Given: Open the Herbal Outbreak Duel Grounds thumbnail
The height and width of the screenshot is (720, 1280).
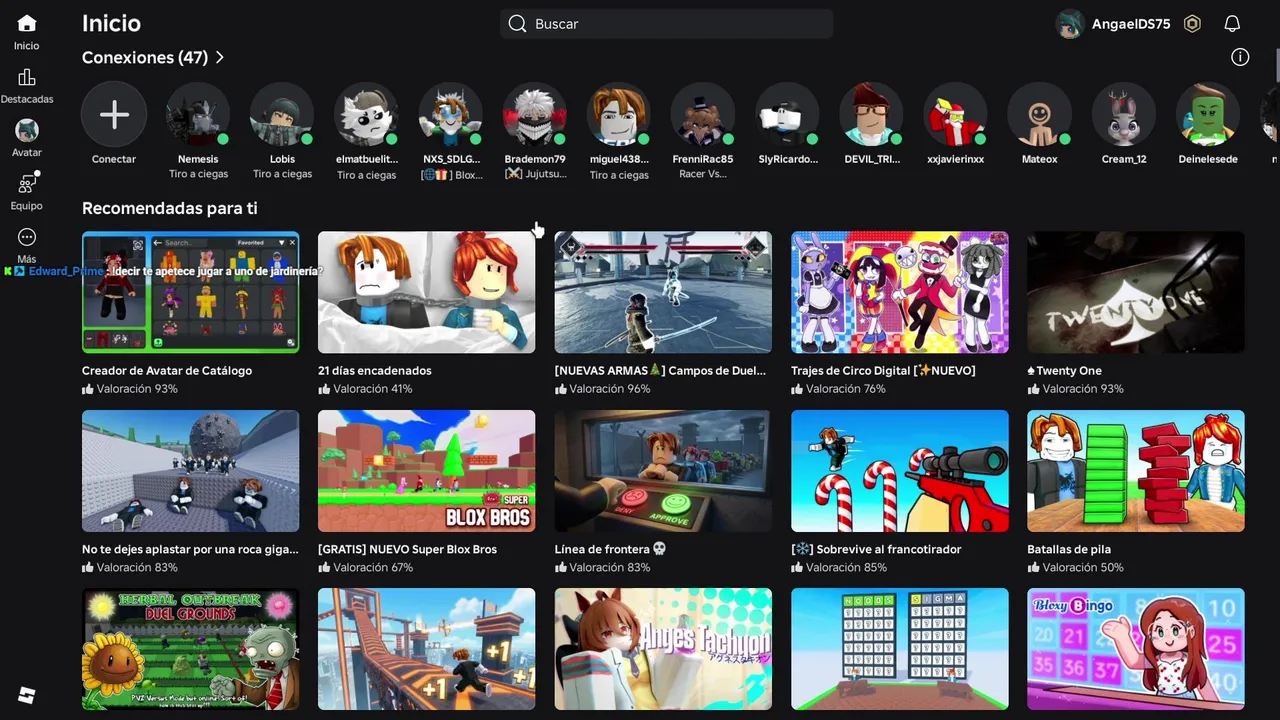Looking at the screenshot, I should [x=190, y=649].
